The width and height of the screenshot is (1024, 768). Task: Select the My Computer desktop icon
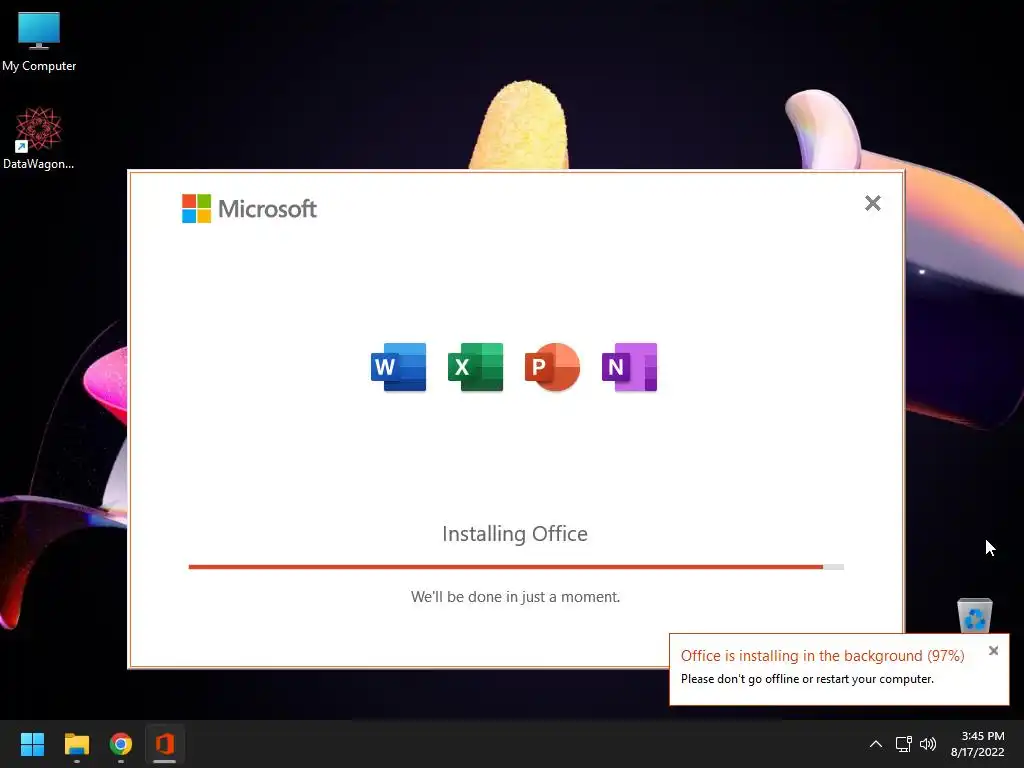[x=39, y=42]
